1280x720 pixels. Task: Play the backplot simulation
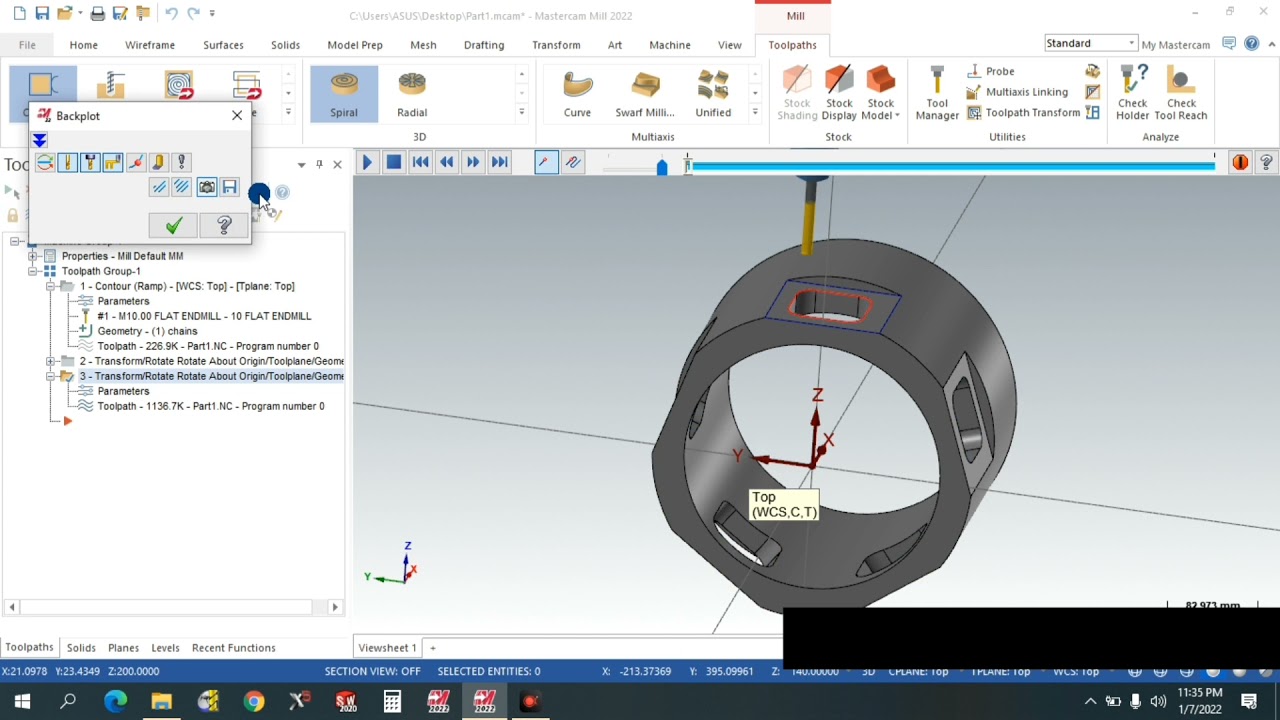(x=367, y=162)
